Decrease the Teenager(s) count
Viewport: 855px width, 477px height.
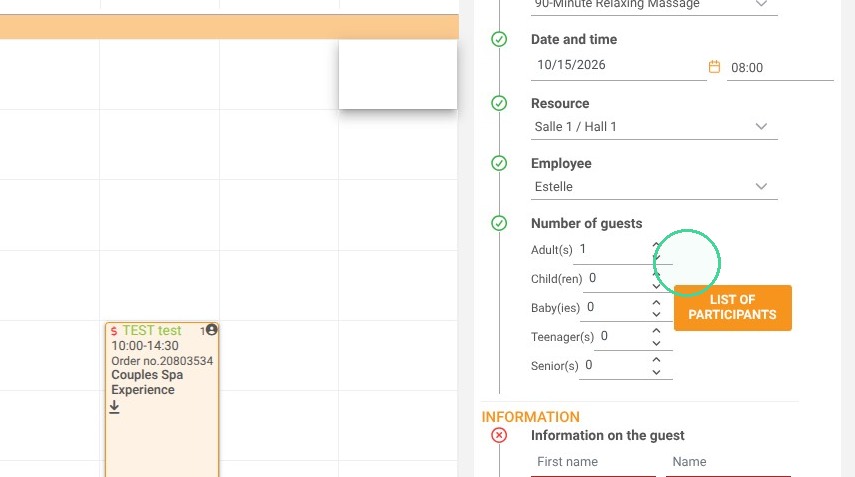657,343
